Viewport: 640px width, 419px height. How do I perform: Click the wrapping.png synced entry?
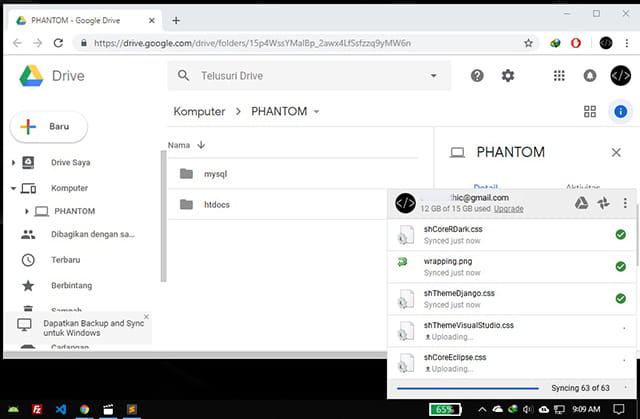tap(512, 267)
